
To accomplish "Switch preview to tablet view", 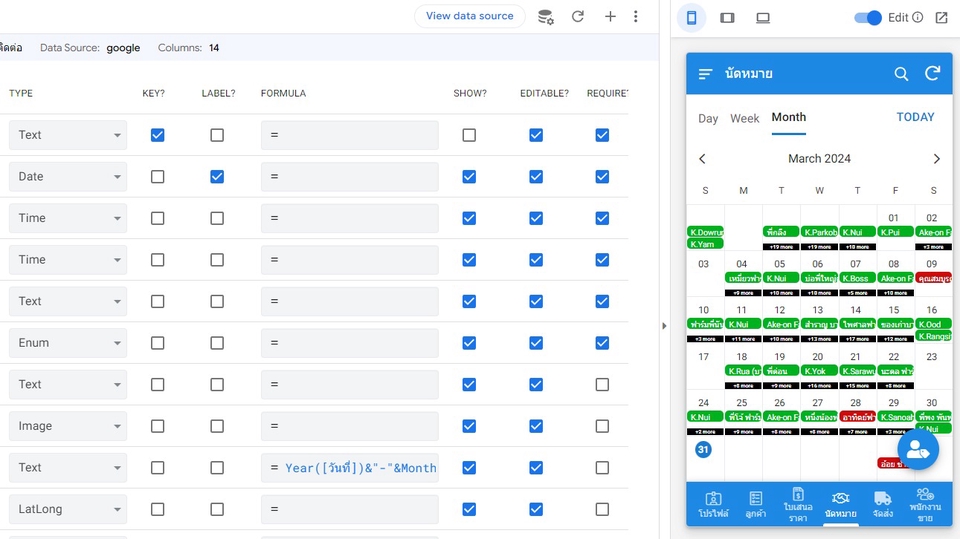I will point(727,18).
